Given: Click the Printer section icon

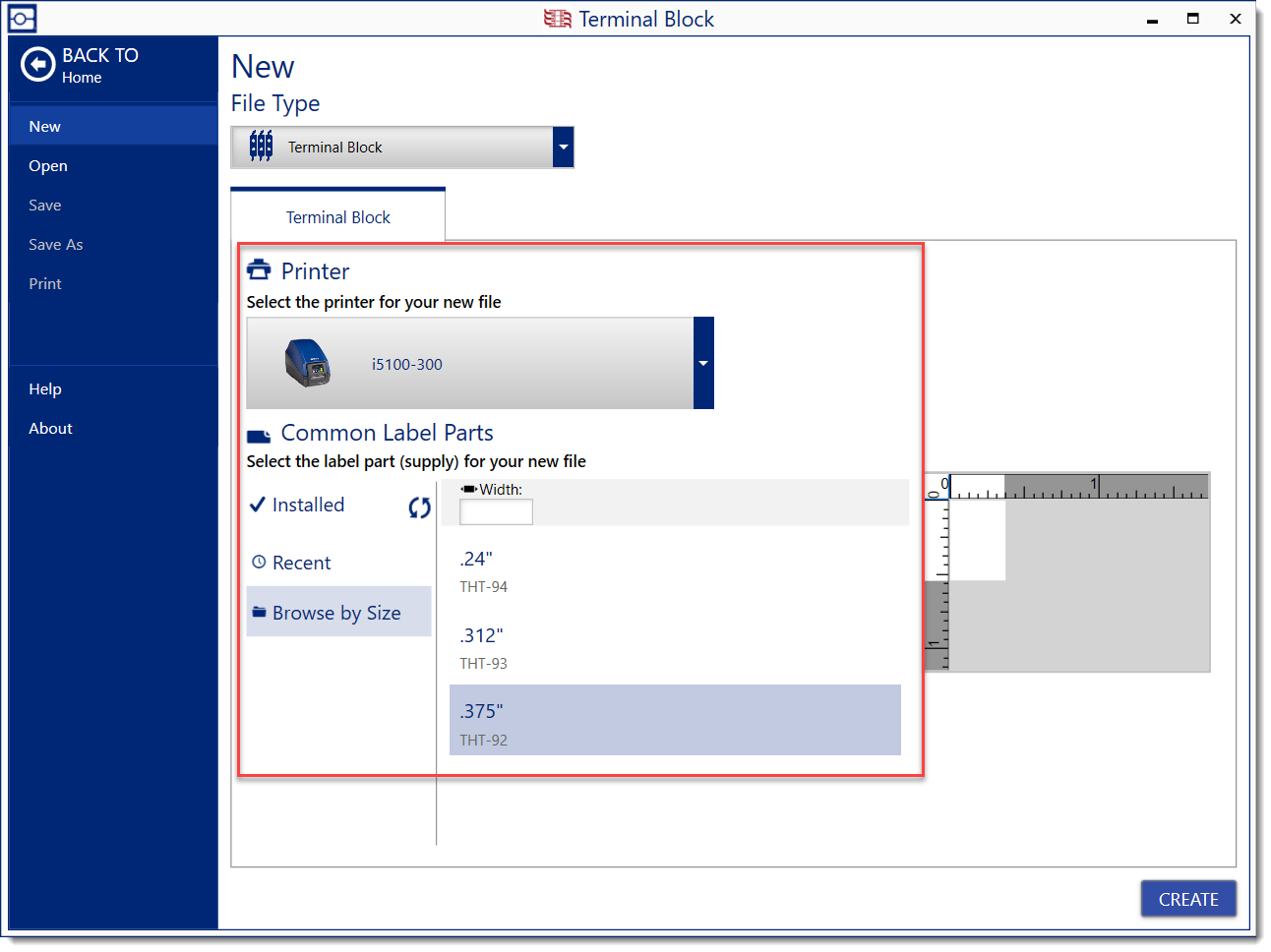Looking at the screenshot, I should [x=259, y=270].
